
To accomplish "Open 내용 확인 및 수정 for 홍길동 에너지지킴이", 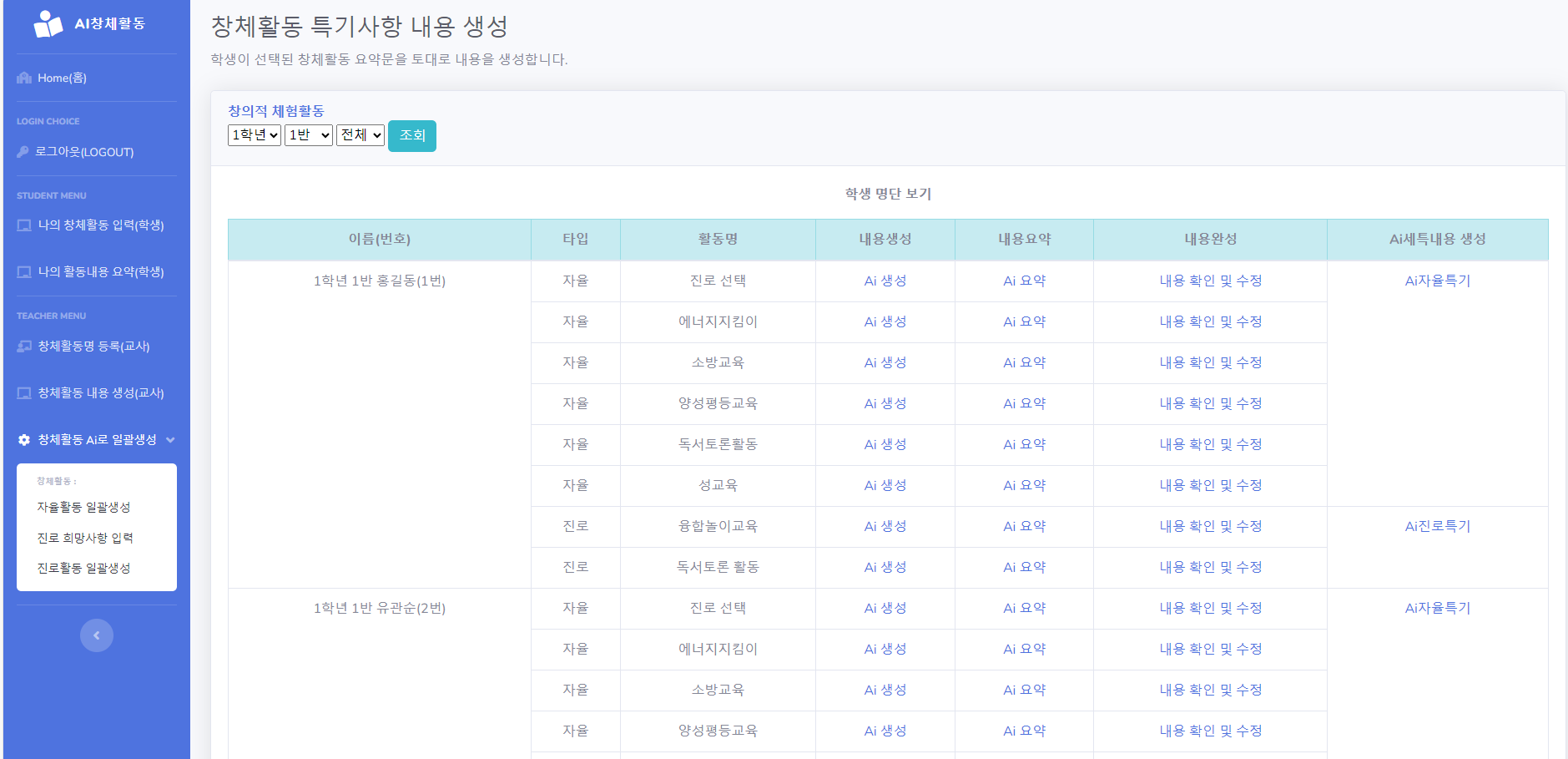I will tap(1211, 322).
